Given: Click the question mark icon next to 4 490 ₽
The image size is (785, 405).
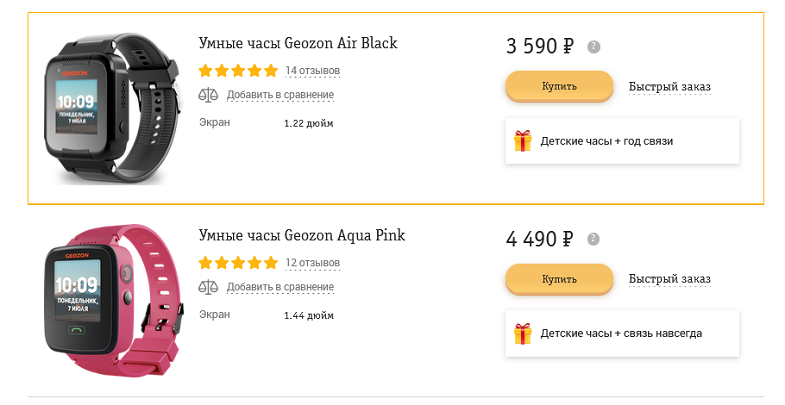Looking at the screenshot, I should pyautogui.click(x=593, y=239).
